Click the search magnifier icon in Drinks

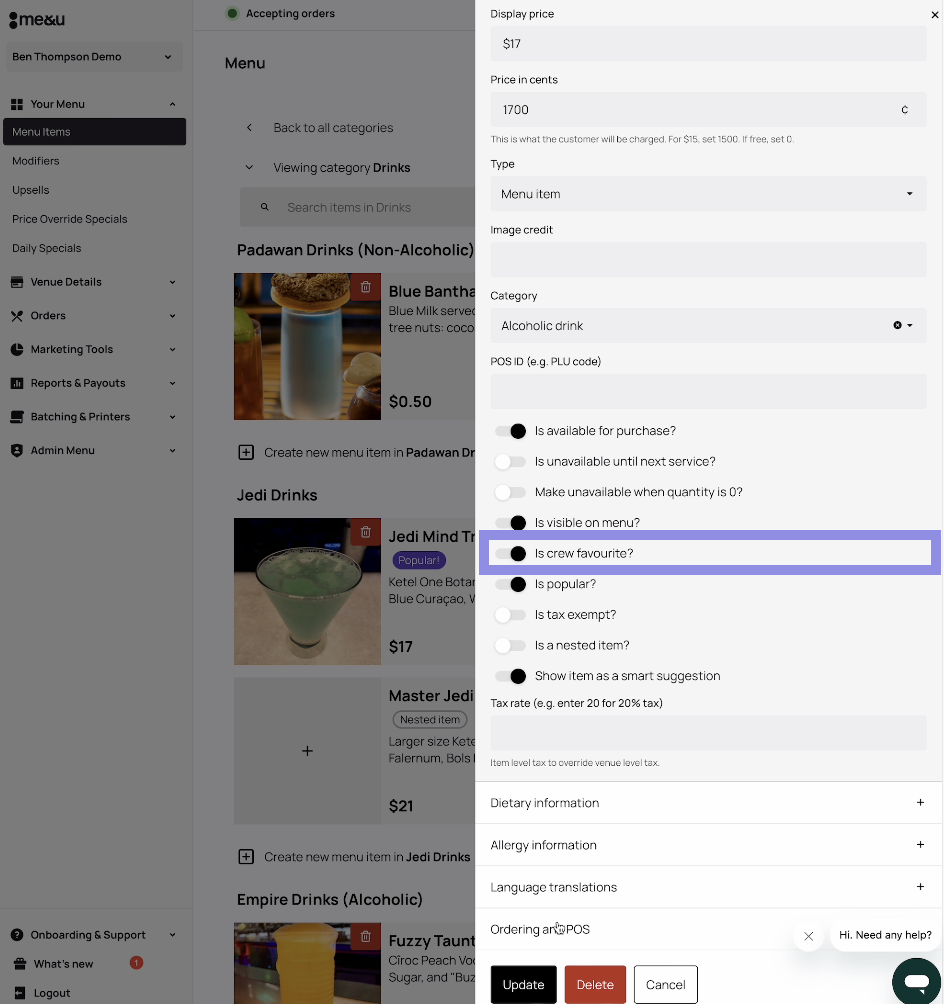(264, 207)
